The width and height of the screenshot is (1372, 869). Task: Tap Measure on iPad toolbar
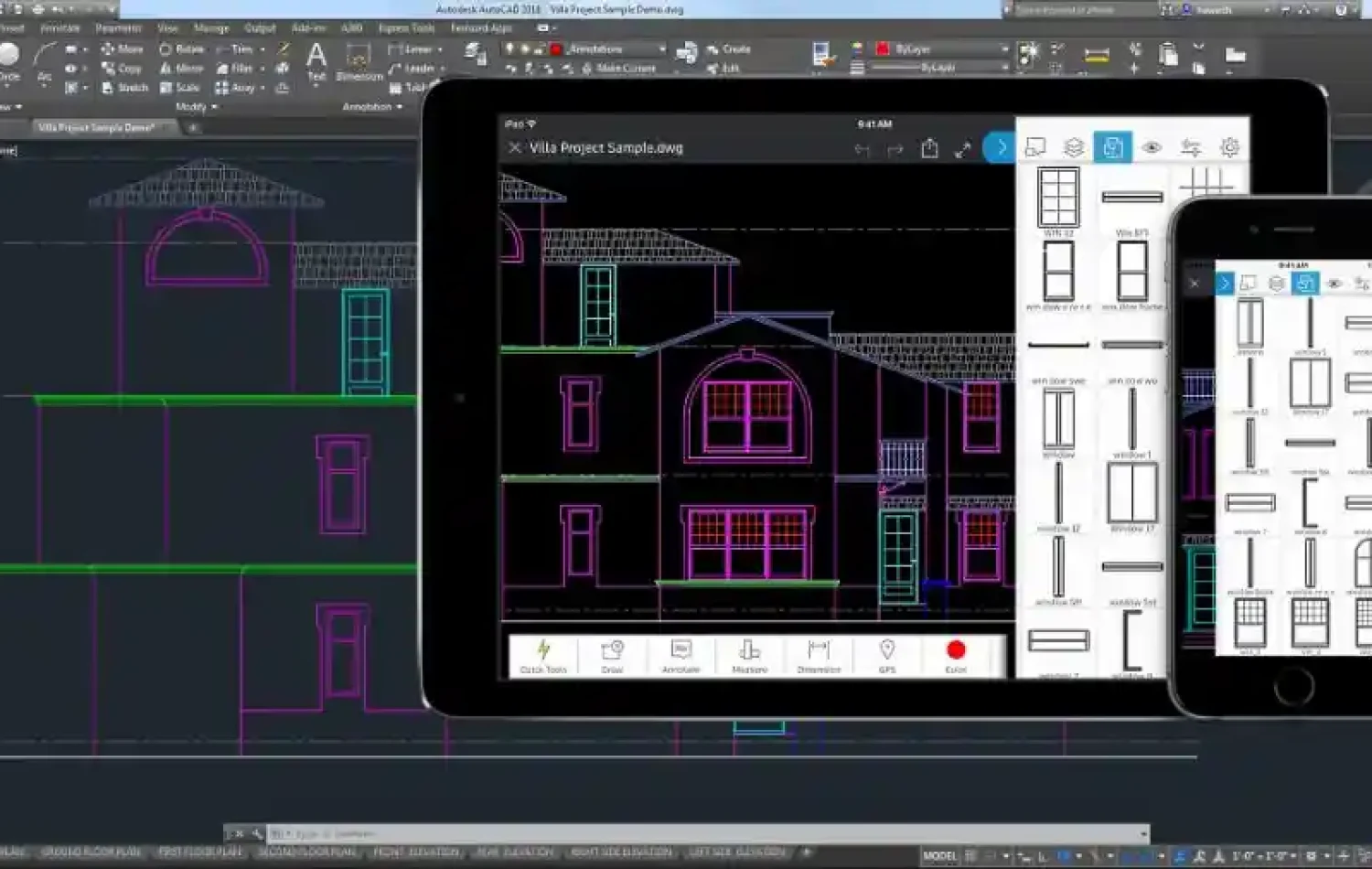coord(749,657)
